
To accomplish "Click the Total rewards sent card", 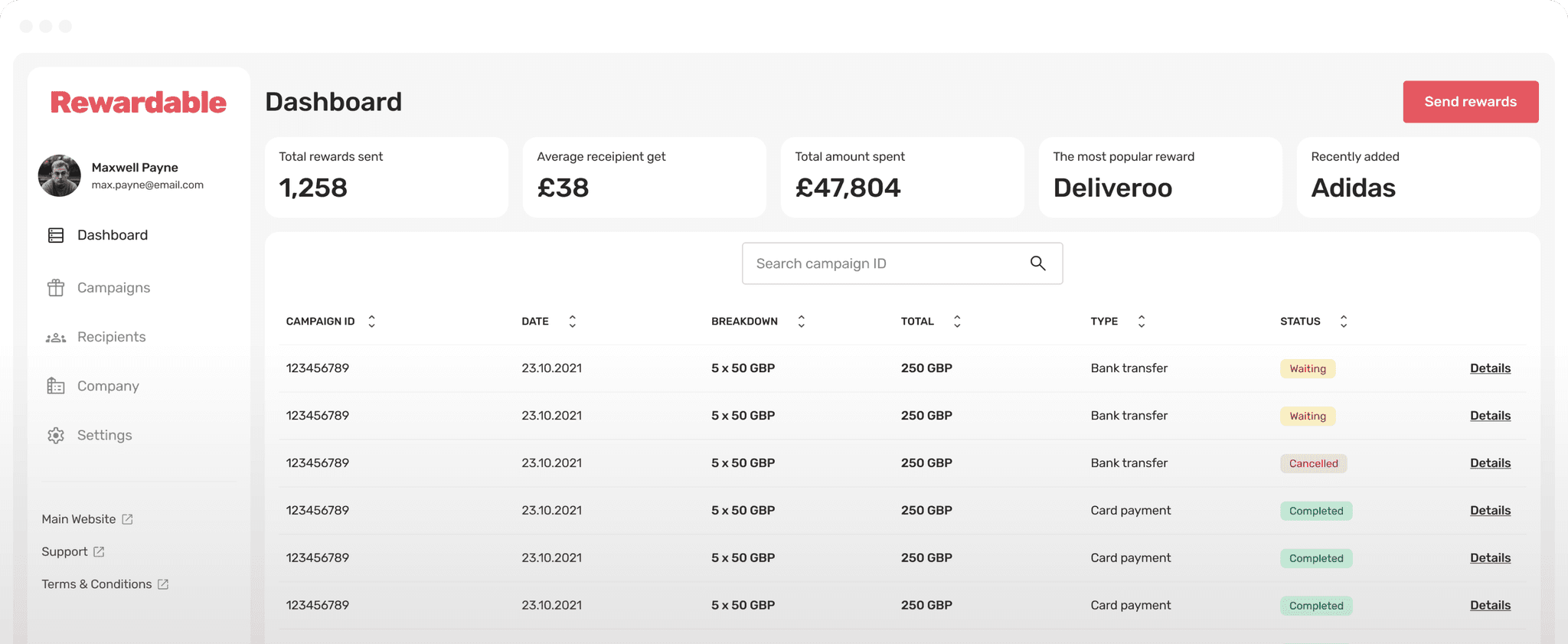I will 387,178.
